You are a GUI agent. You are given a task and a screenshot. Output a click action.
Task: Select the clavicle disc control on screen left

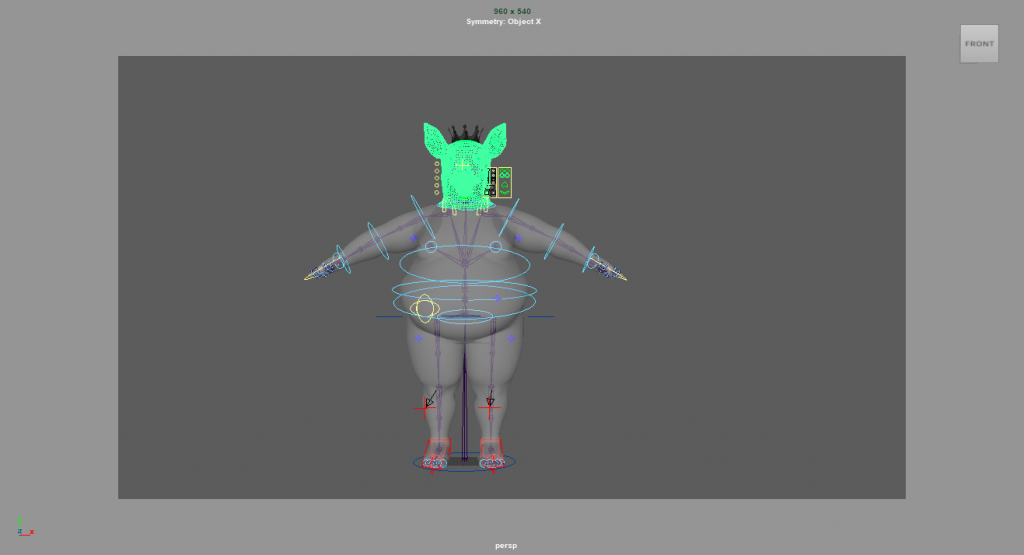click(423, 217)
